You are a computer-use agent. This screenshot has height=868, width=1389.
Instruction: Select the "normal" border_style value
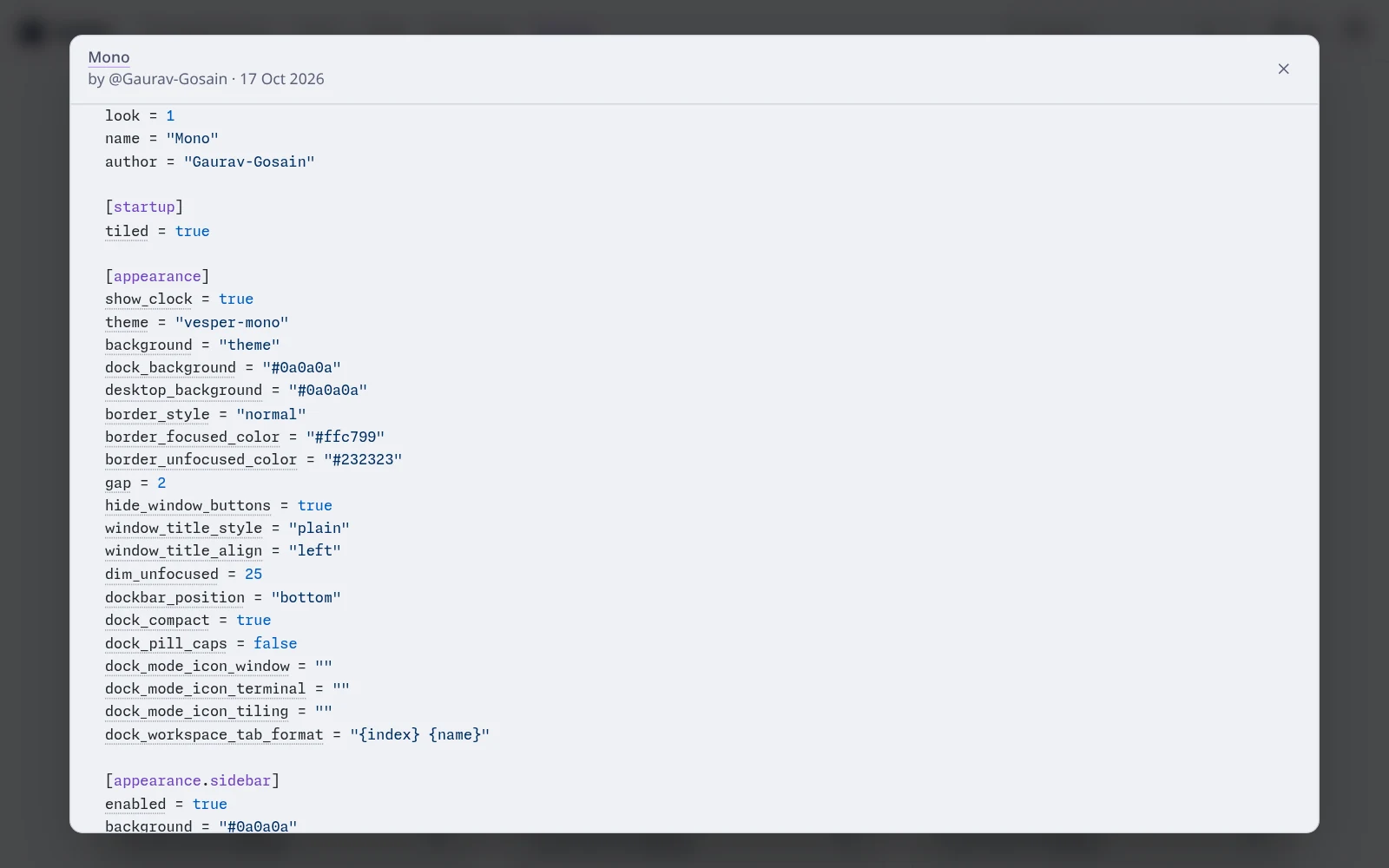[271, 414]
